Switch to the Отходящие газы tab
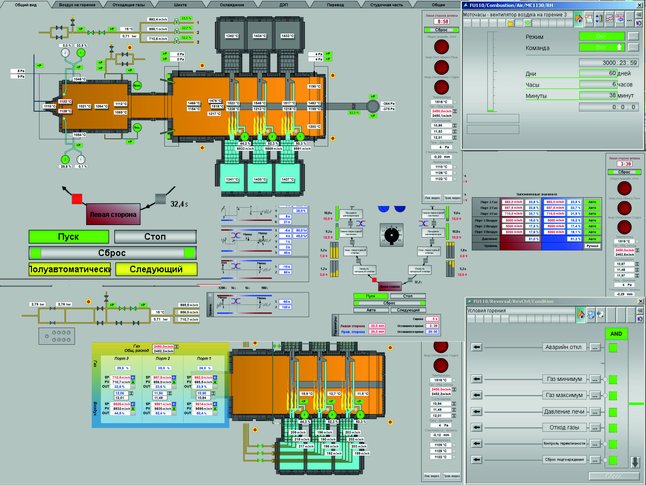The height and width of the screenshot is (485, 646). [129, 5]
